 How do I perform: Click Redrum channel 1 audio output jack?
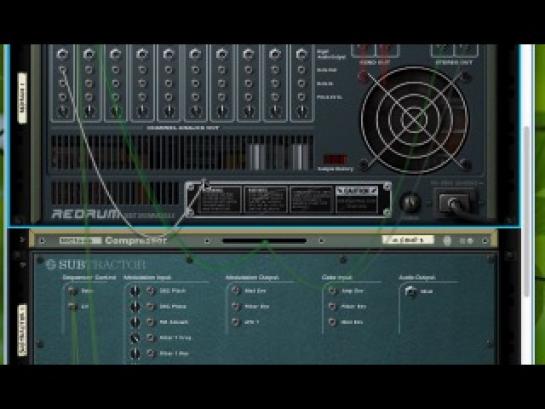63,54
